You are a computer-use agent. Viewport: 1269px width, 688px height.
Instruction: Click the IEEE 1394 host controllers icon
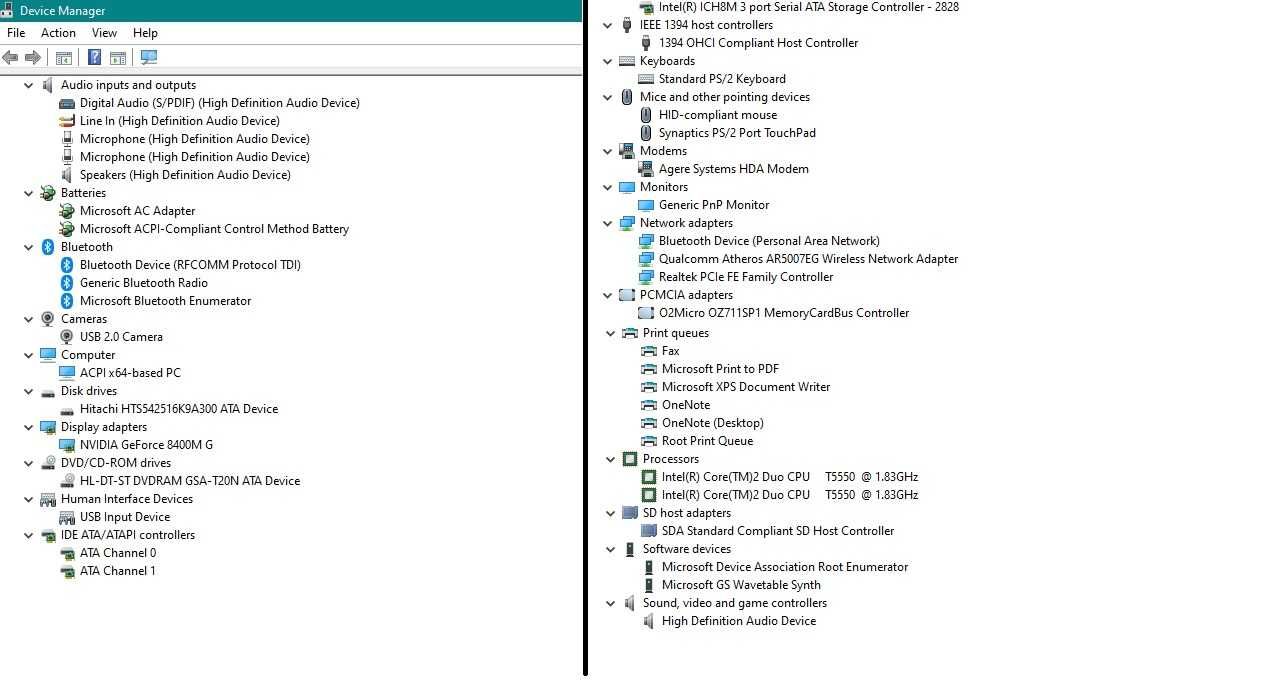[x=627, y=25]
